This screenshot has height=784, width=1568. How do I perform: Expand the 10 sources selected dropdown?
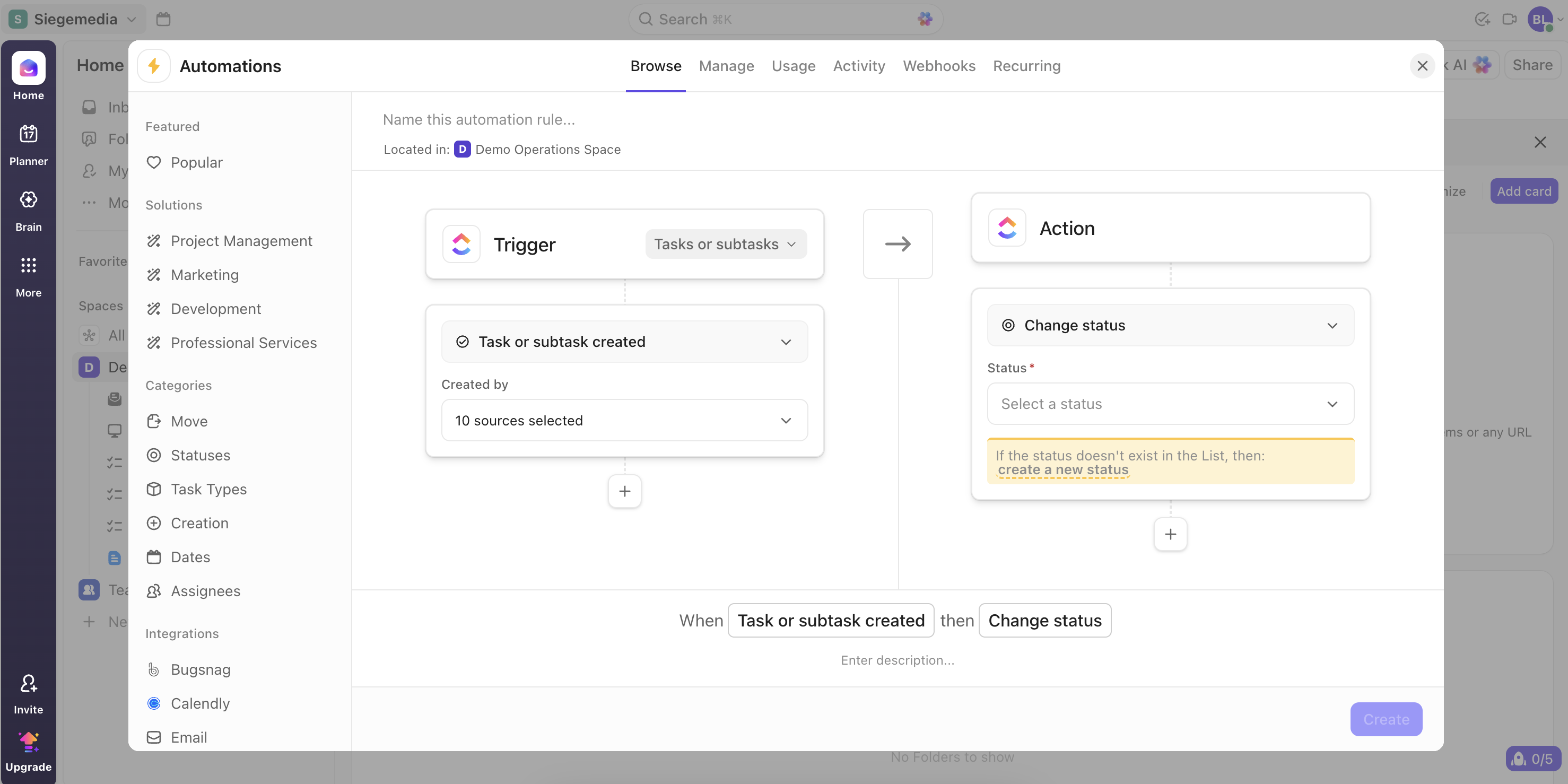point(624,420)
